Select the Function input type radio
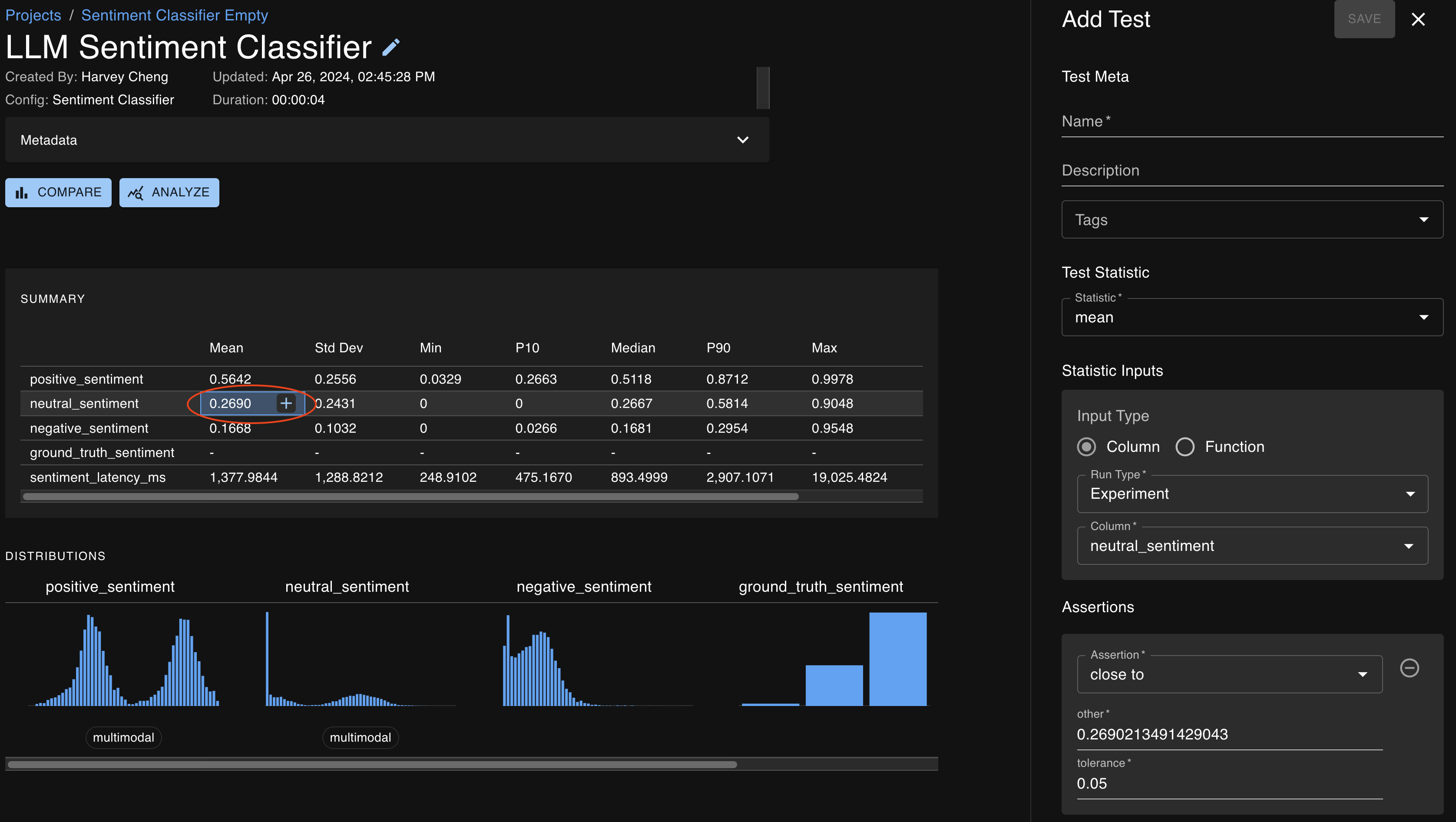This screenshot has width=1456, height=822. [x=1185, y=447]
